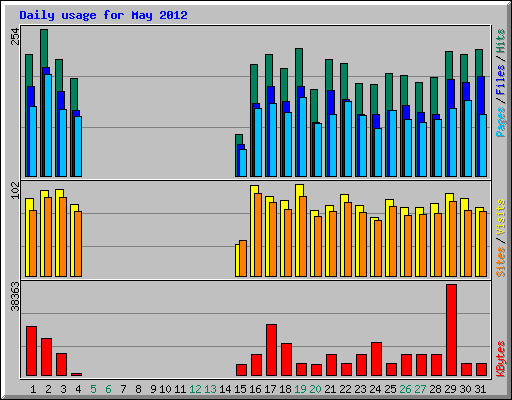Image resolution: width=512 pixels, height=400 pixels.
Task: Click day 31 on the x-axis
Action: coord(480,389)
